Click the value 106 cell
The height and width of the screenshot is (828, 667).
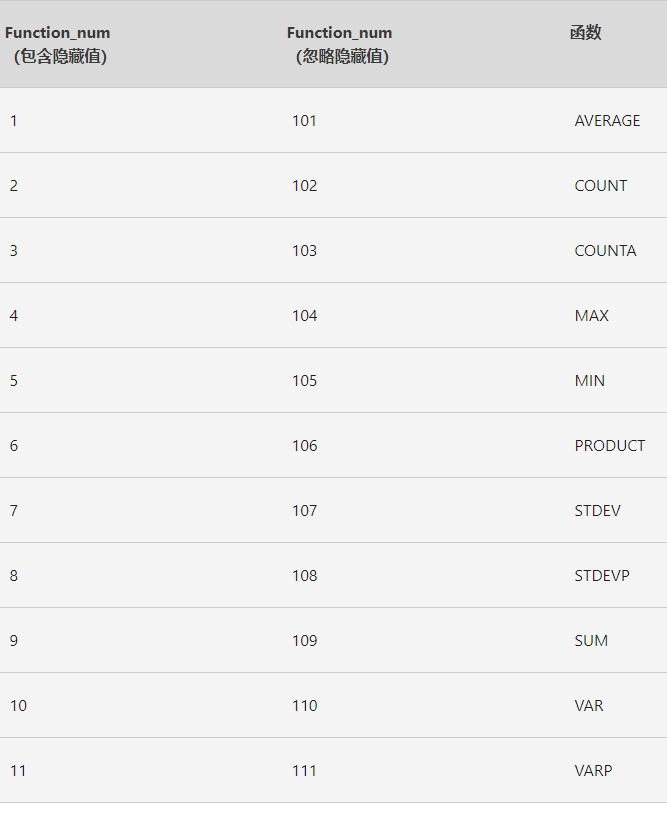(x=305, y=446)
